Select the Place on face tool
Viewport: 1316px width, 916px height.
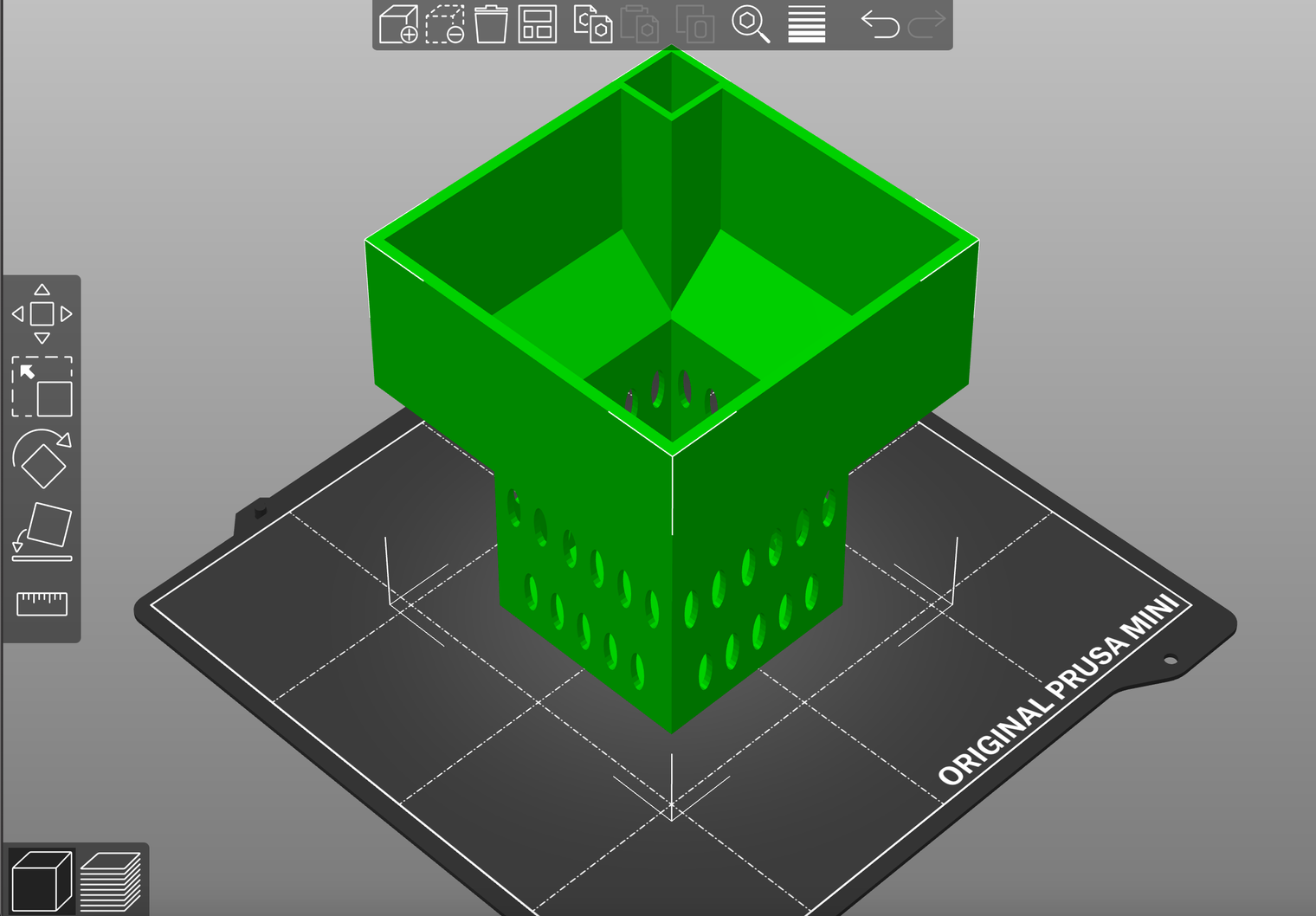pyautogui.click(x=42, y=532)
